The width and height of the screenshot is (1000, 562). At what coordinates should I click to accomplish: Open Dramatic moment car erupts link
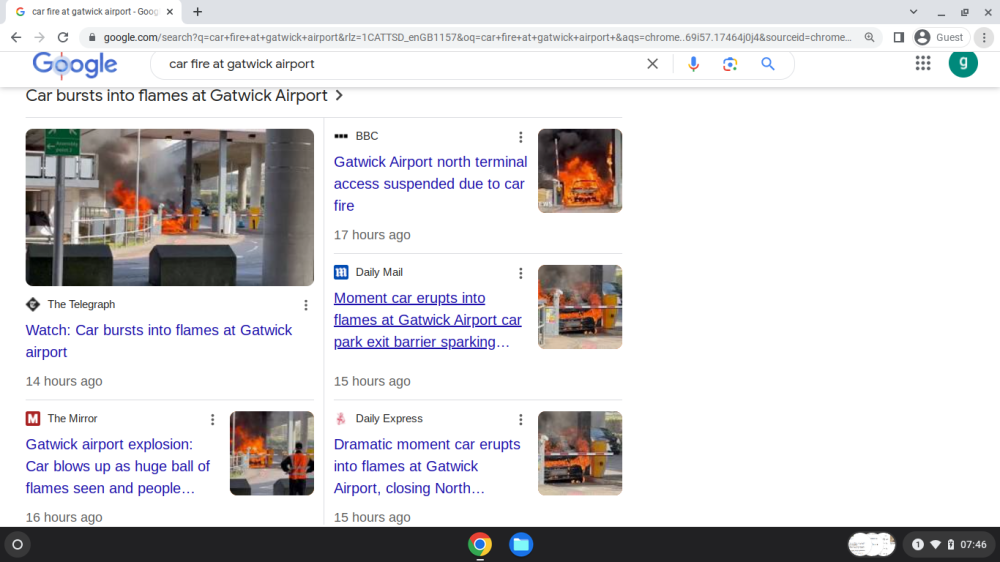click(427, 466)
